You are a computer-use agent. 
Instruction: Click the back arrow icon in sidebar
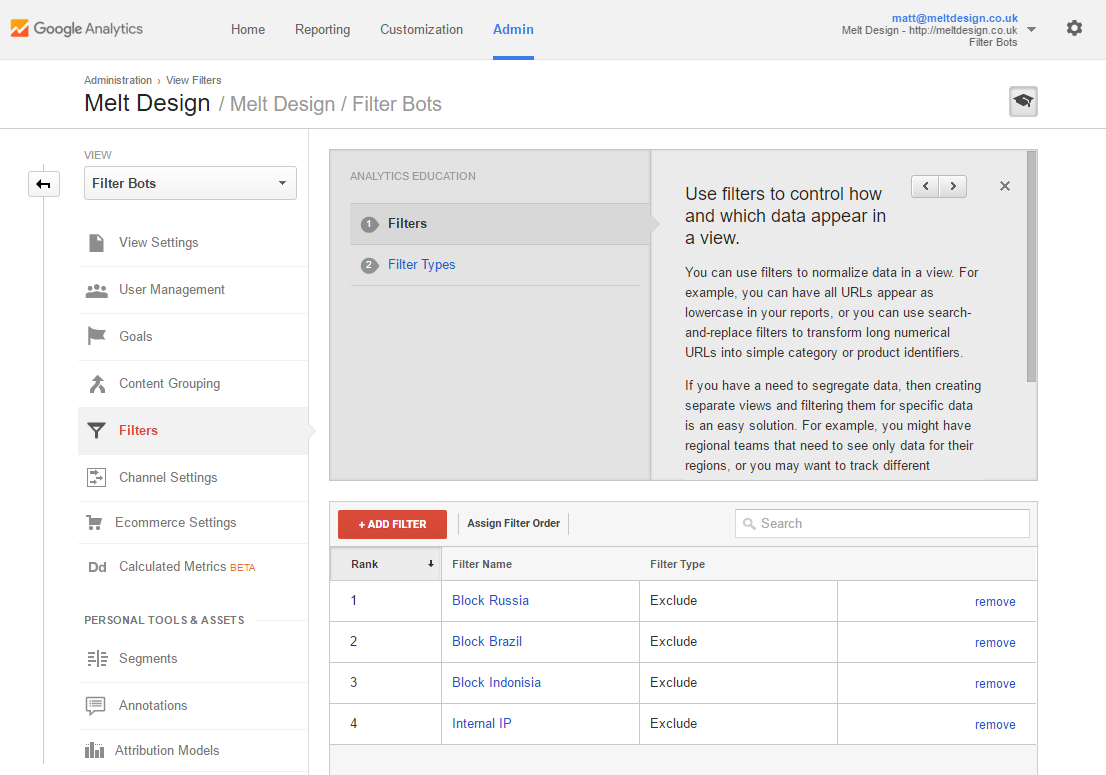pos(44,184)
